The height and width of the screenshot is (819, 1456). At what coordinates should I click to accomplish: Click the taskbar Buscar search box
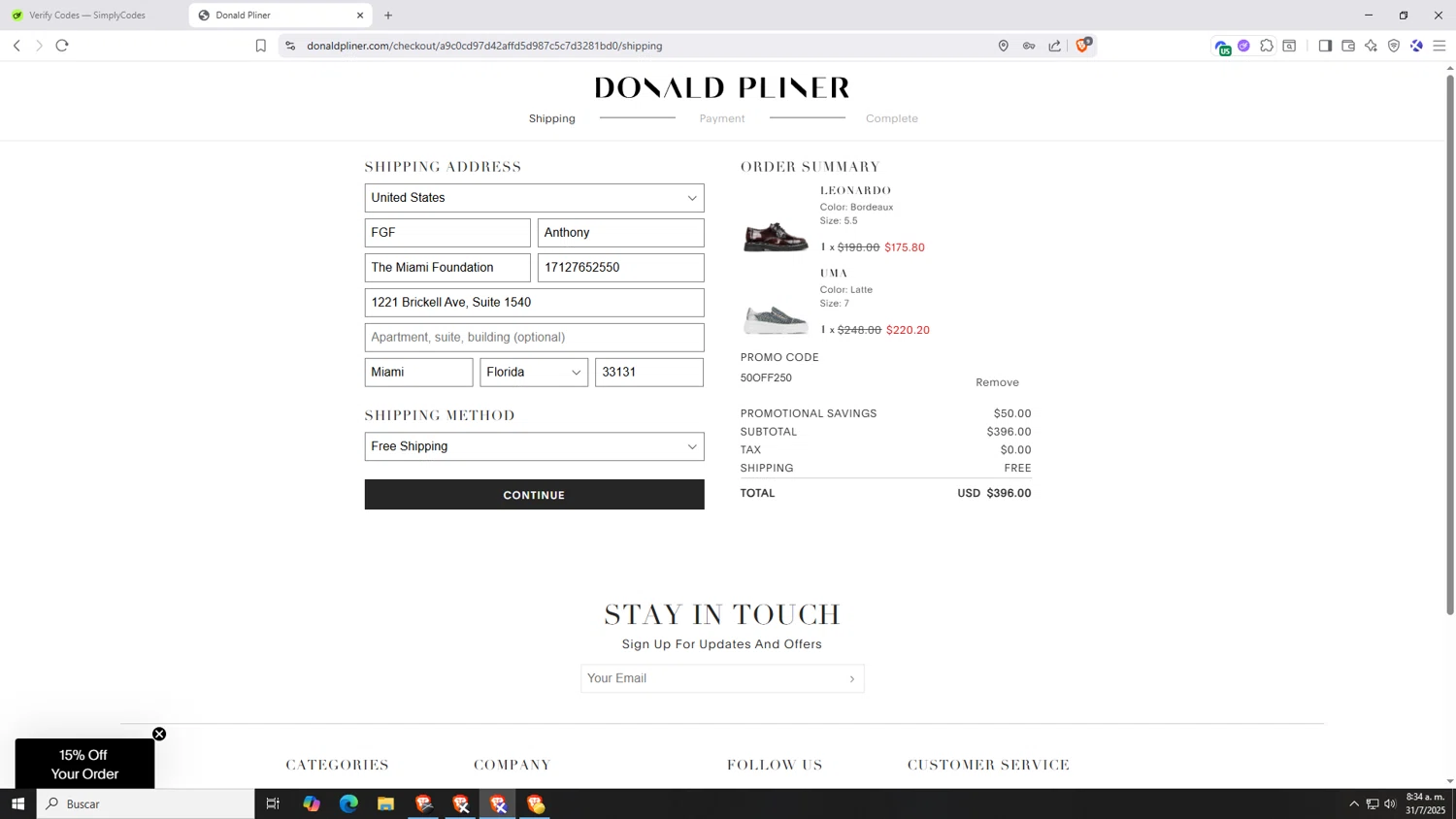pyautogui.click(x=146, y=804)
